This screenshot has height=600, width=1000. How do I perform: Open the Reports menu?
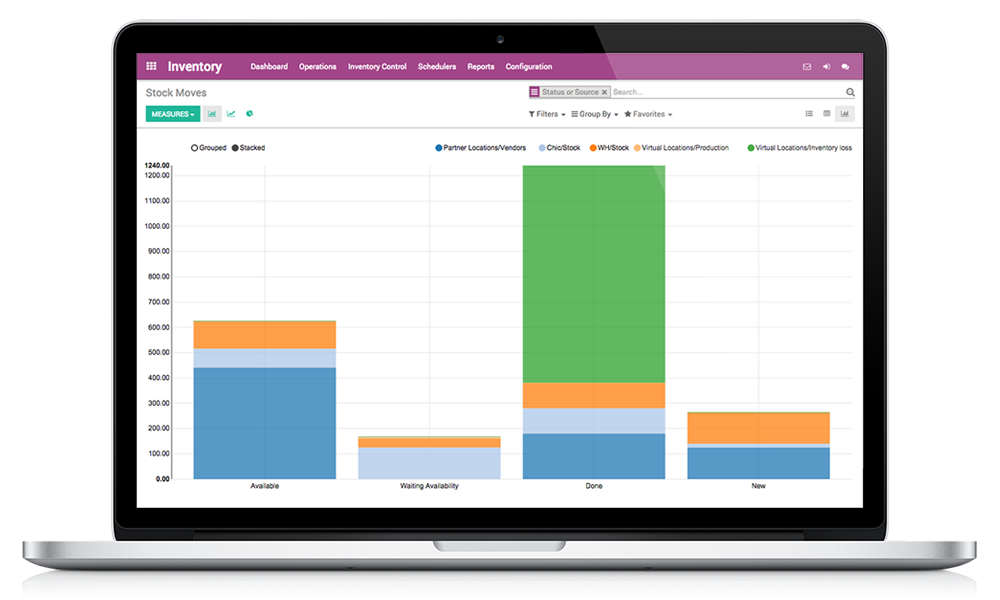(481, 66)
